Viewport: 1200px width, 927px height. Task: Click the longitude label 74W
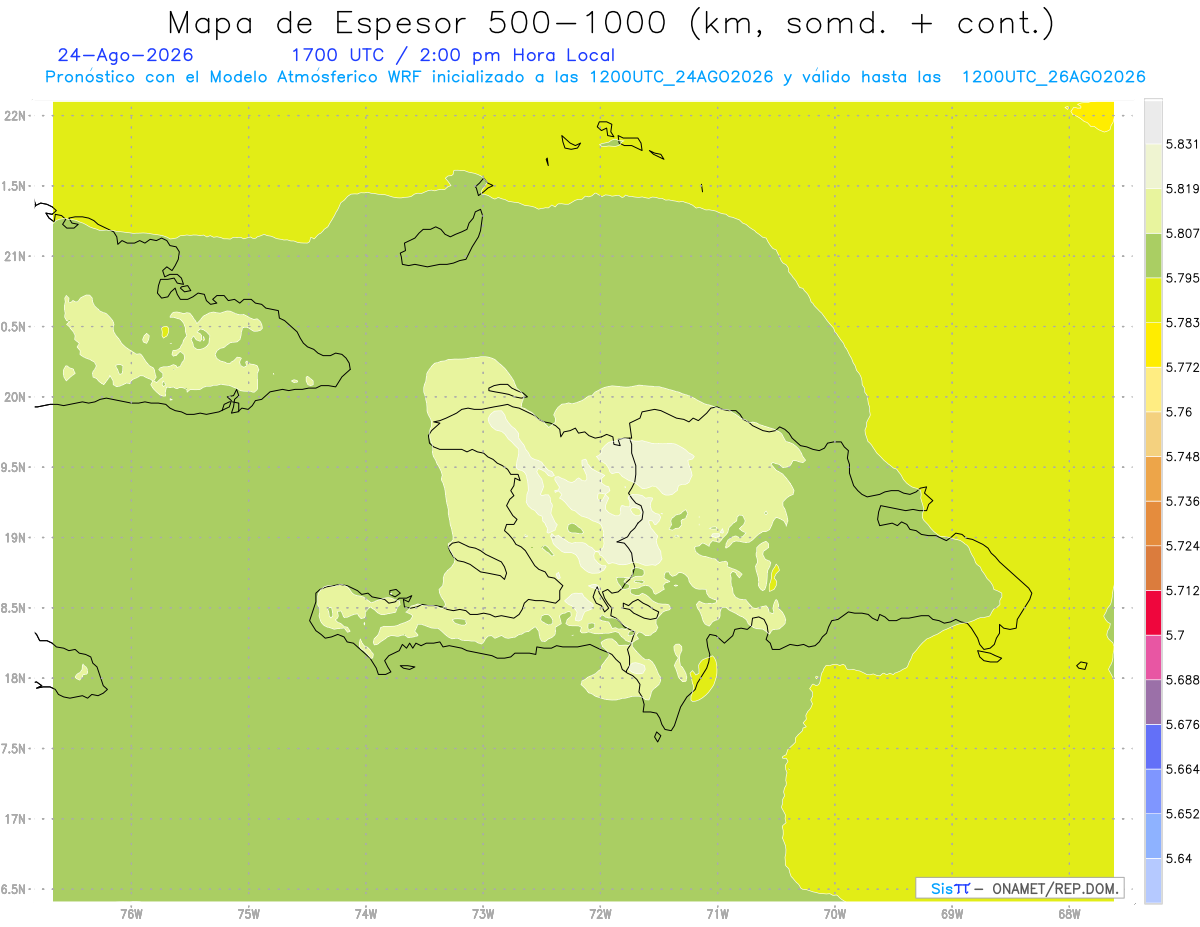[366, 914]
